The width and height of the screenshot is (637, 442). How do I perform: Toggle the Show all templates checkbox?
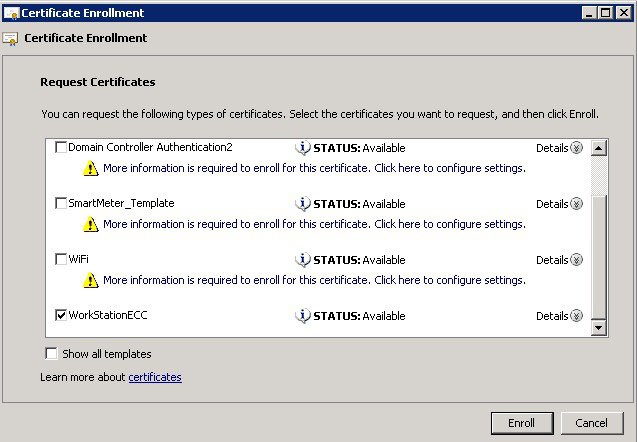click(x=52, y=354)
